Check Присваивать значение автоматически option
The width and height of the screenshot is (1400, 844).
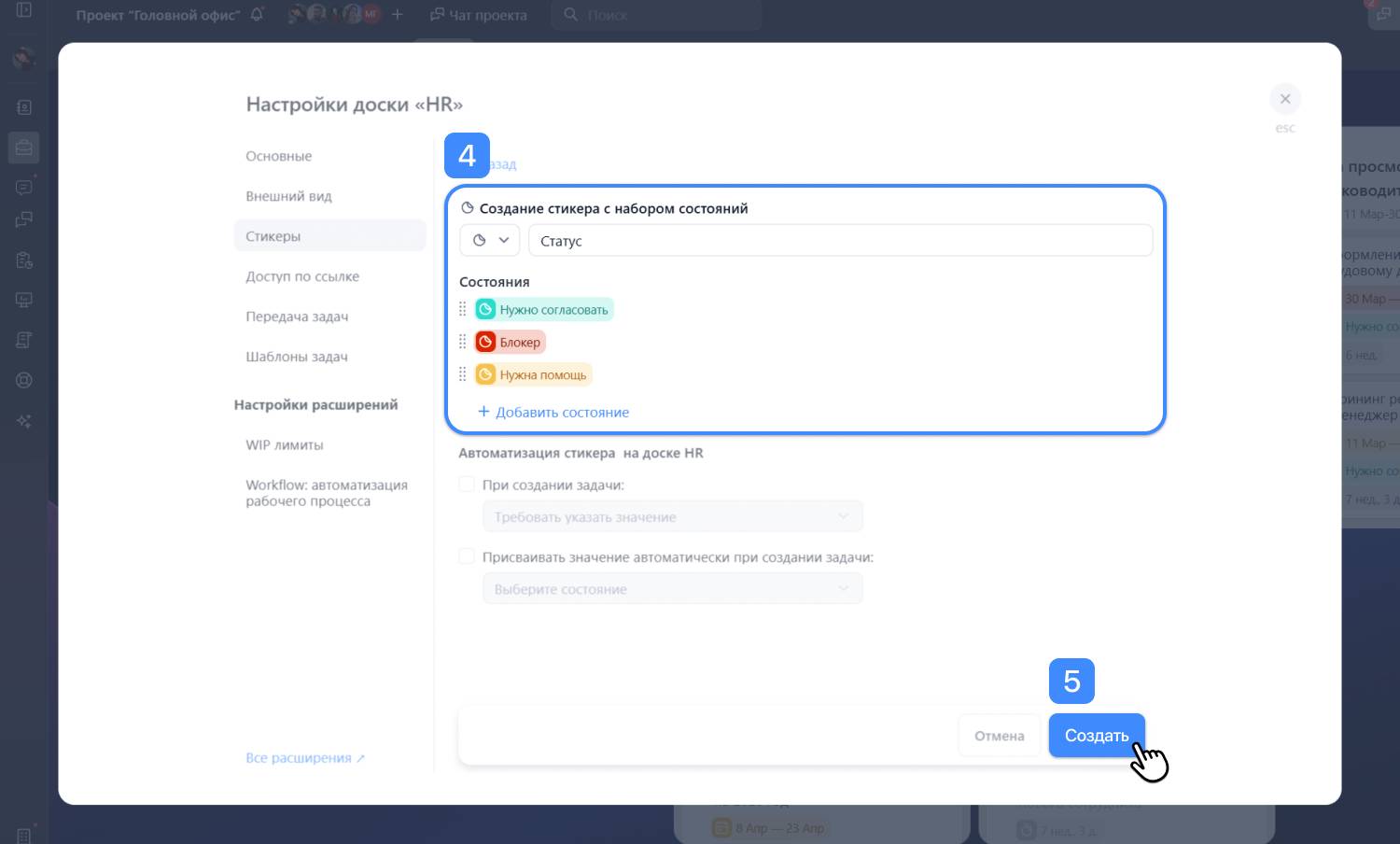click(x=467, y=556)
